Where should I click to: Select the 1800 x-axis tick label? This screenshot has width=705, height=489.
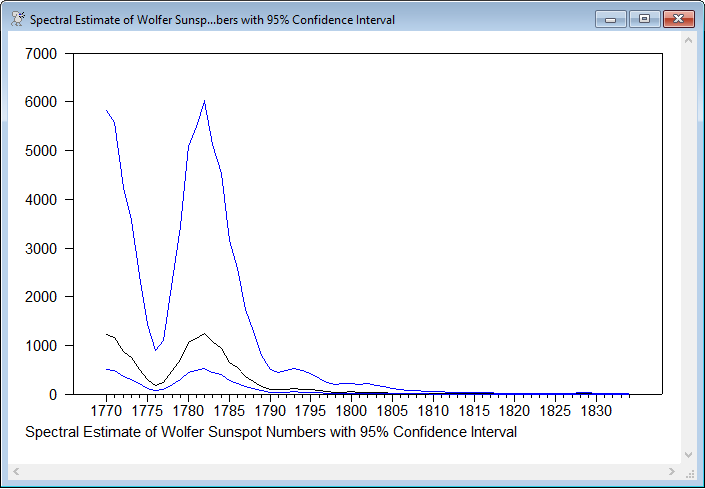351,411
